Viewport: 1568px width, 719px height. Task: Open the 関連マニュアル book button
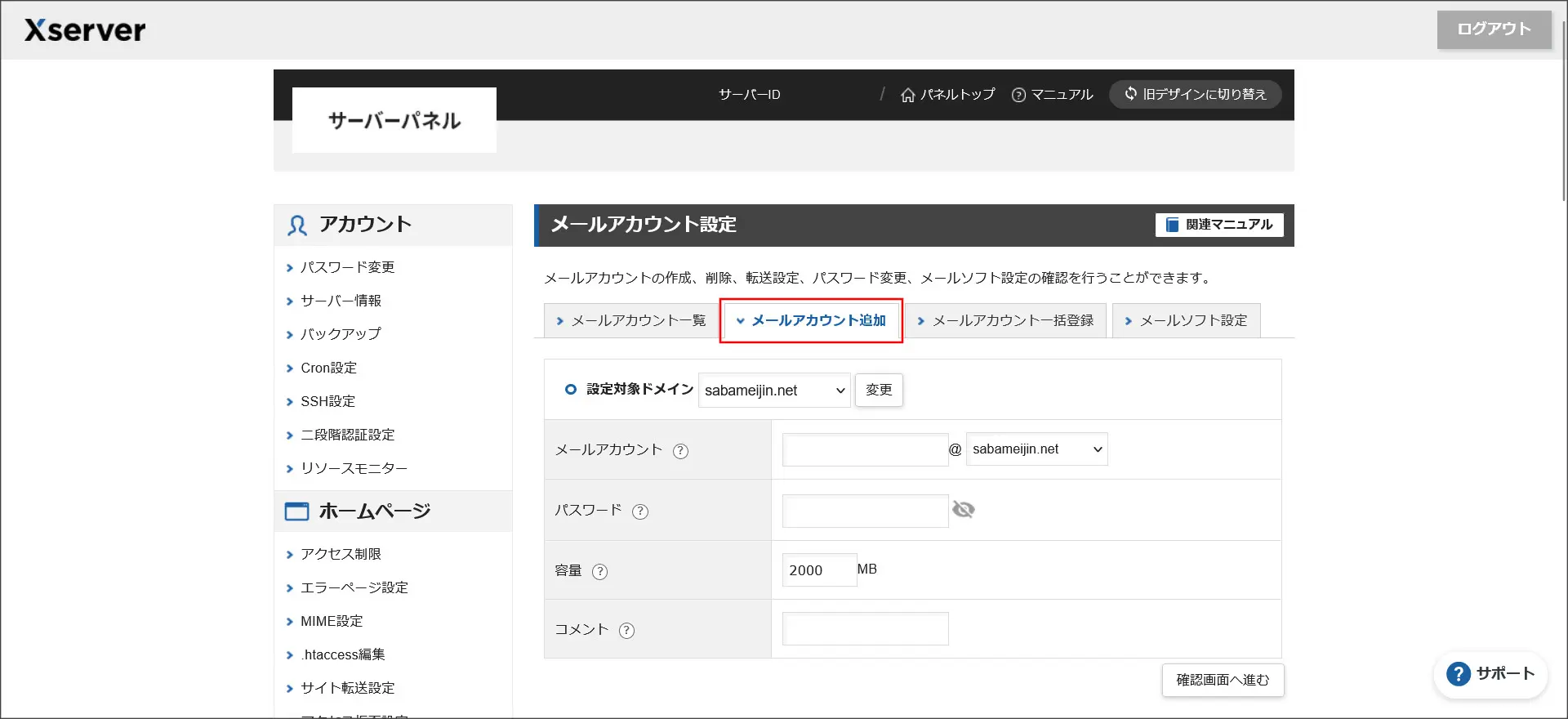tap(1218, 225)
